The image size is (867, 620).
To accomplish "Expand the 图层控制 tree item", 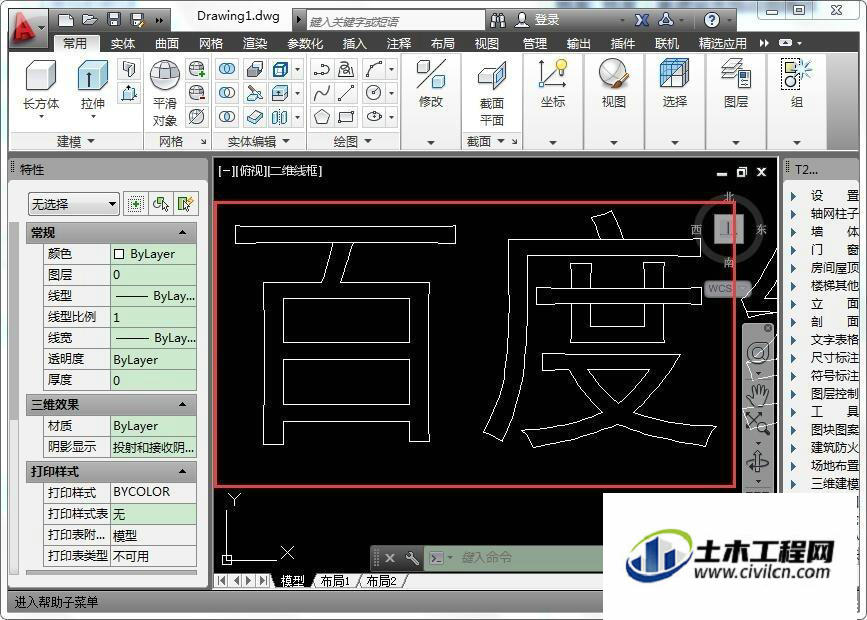I will 793,394.
